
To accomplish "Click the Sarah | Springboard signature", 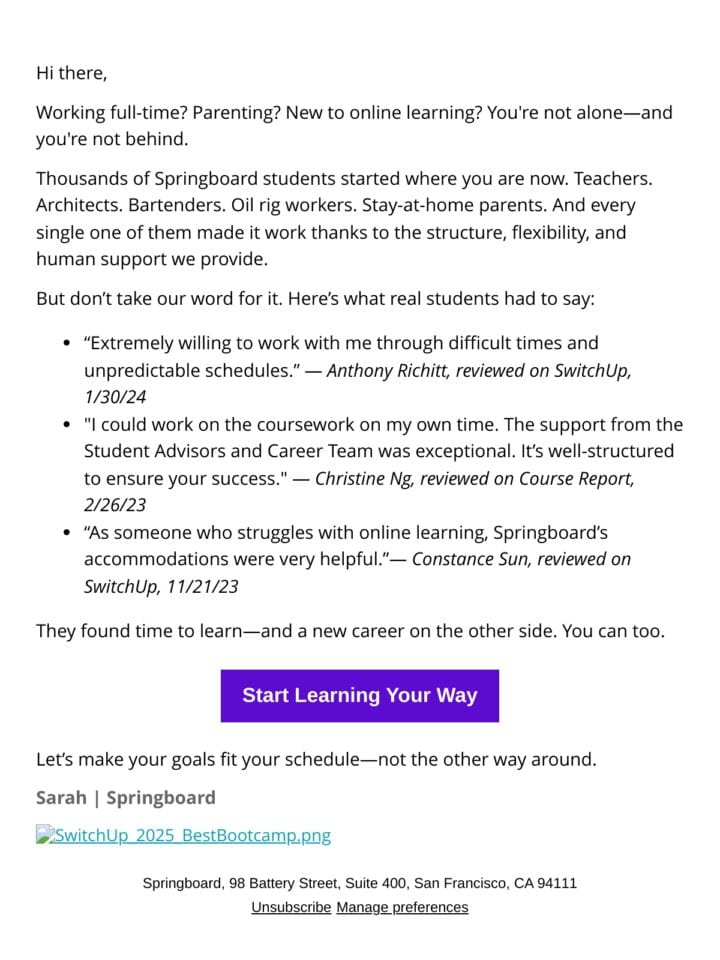I will point(126,798).
